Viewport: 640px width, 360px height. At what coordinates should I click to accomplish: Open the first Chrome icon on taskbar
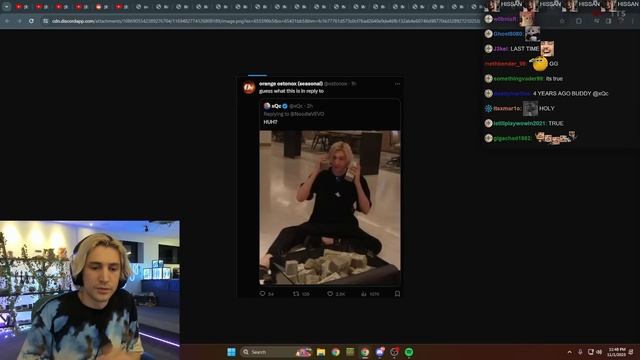point(336,352)
